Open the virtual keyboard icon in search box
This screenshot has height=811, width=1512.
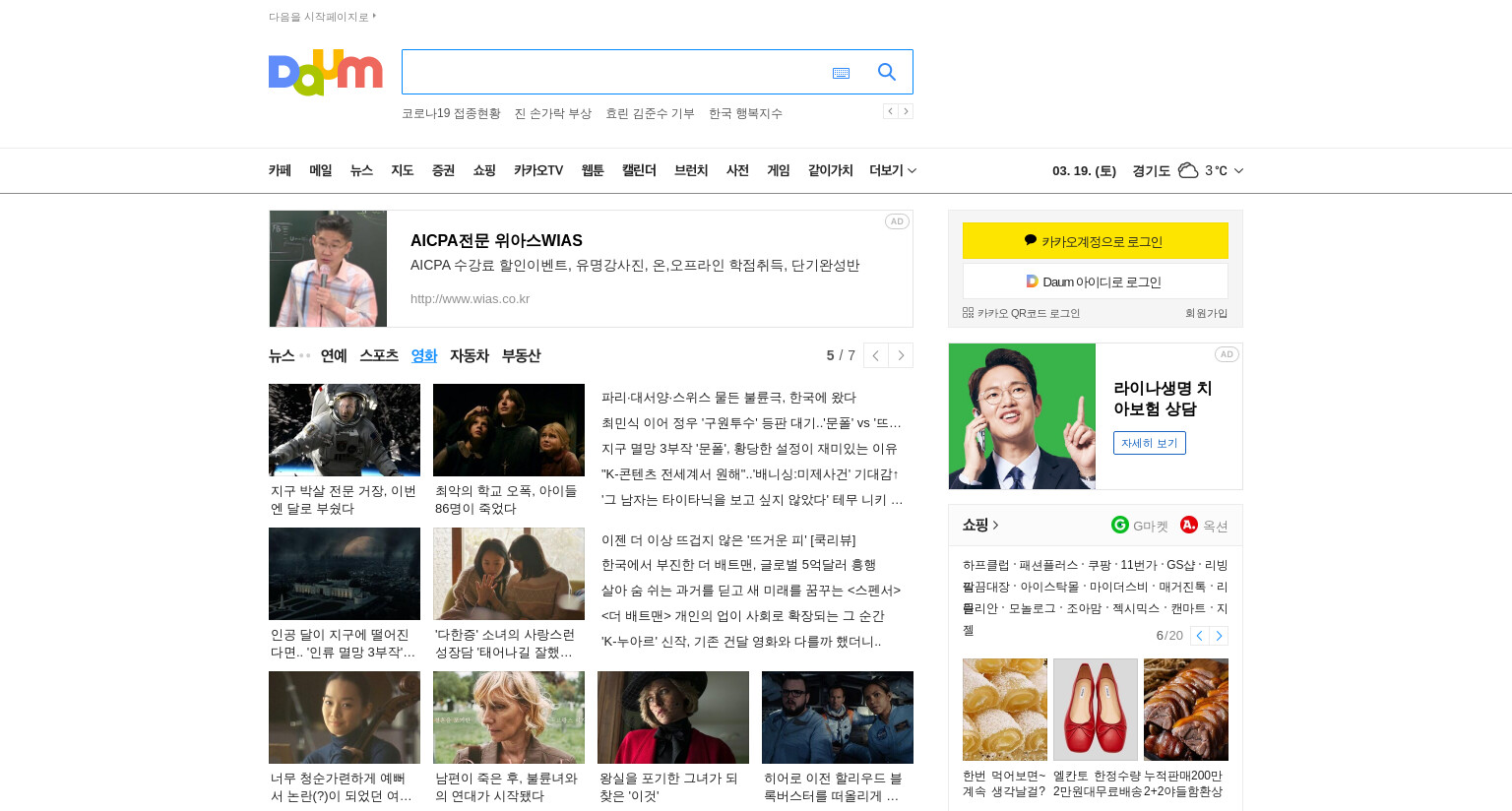[x=841, y=73]
